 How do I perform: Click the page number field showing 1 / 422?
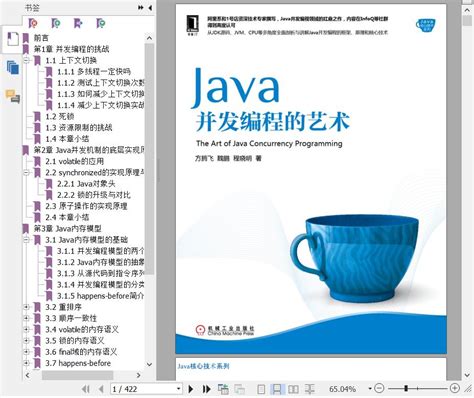[143, 389]
